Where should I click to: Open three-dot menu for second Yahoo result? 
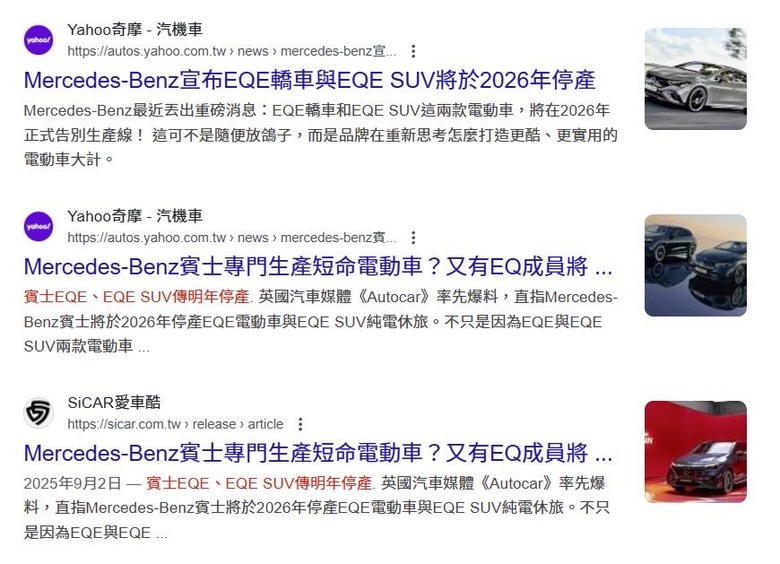tap(413, 238)
